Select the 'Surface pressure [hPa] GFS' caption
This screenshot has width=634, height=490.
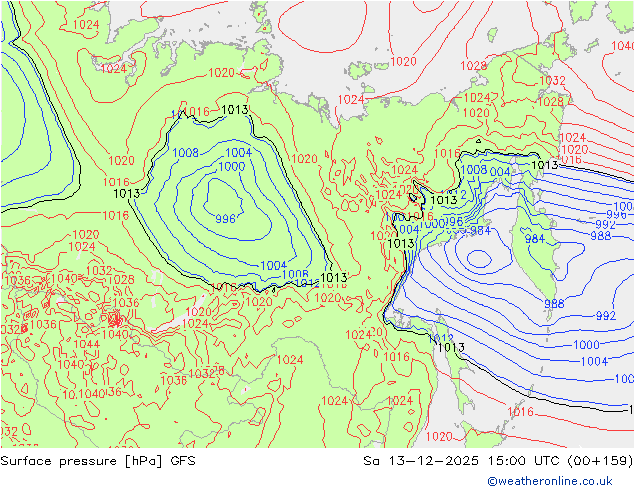pyautogui.click(x=98, y=461)
